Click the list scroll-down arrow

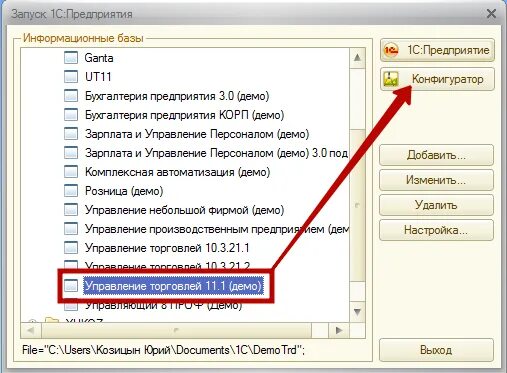coord(357,312)
